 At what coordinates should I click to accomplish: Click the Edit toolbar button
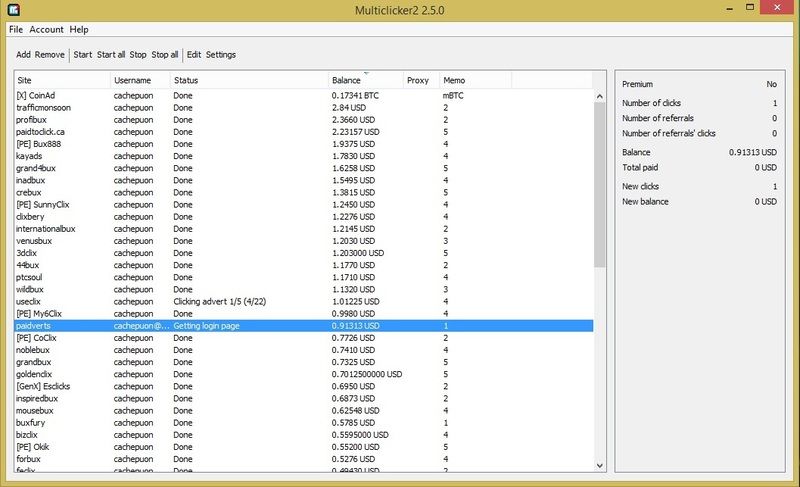(x=194, y=55)
